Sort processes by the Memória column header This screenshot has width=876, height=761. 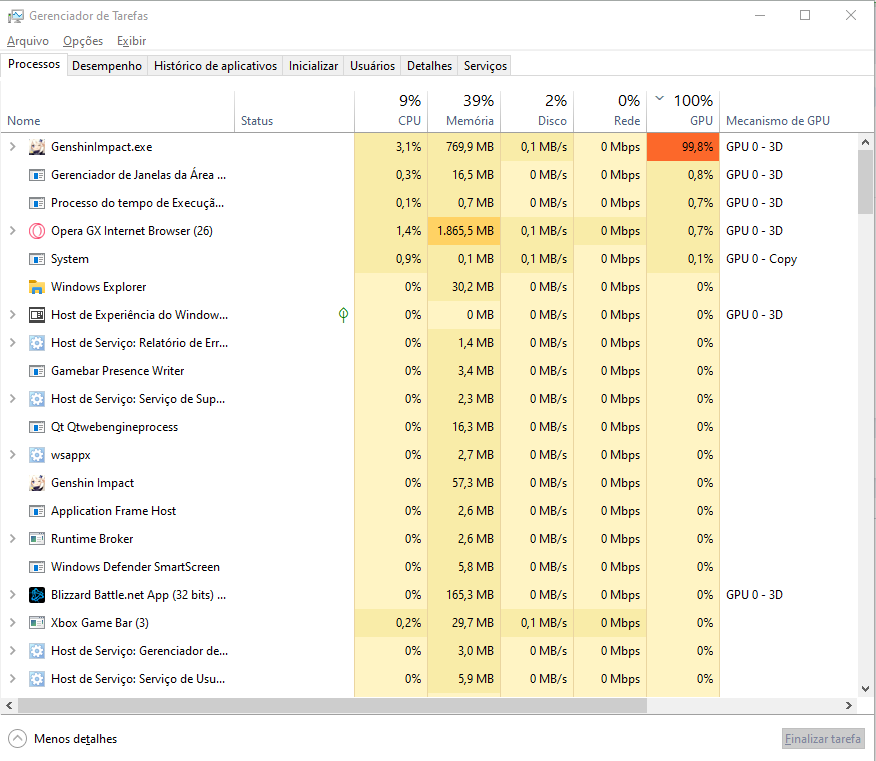[464, 111]
